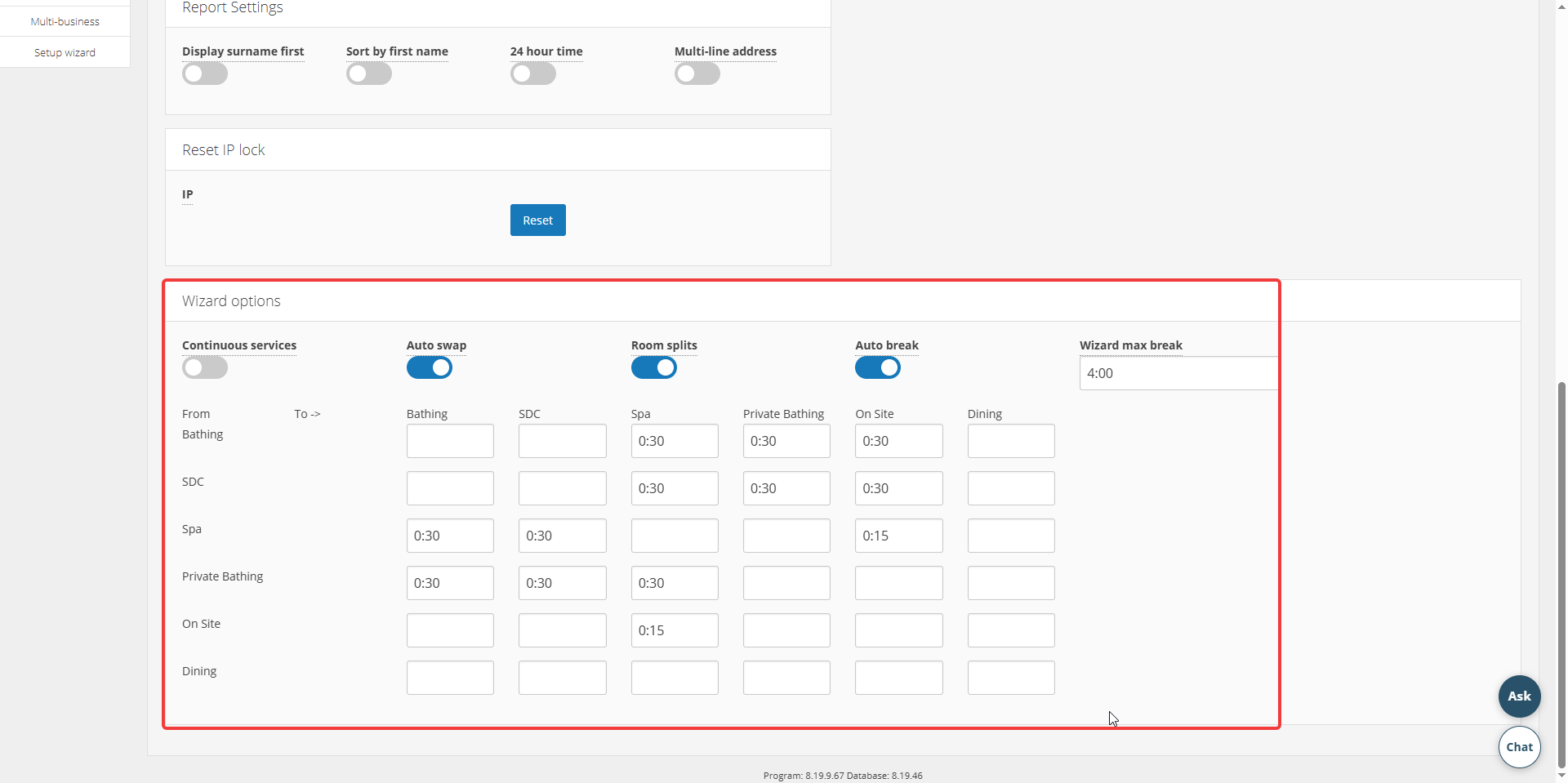Click the page vertical scrollbar thumb
Image resolution: width=1568 pixels, height=783 pixels.
click(1561, 573)
